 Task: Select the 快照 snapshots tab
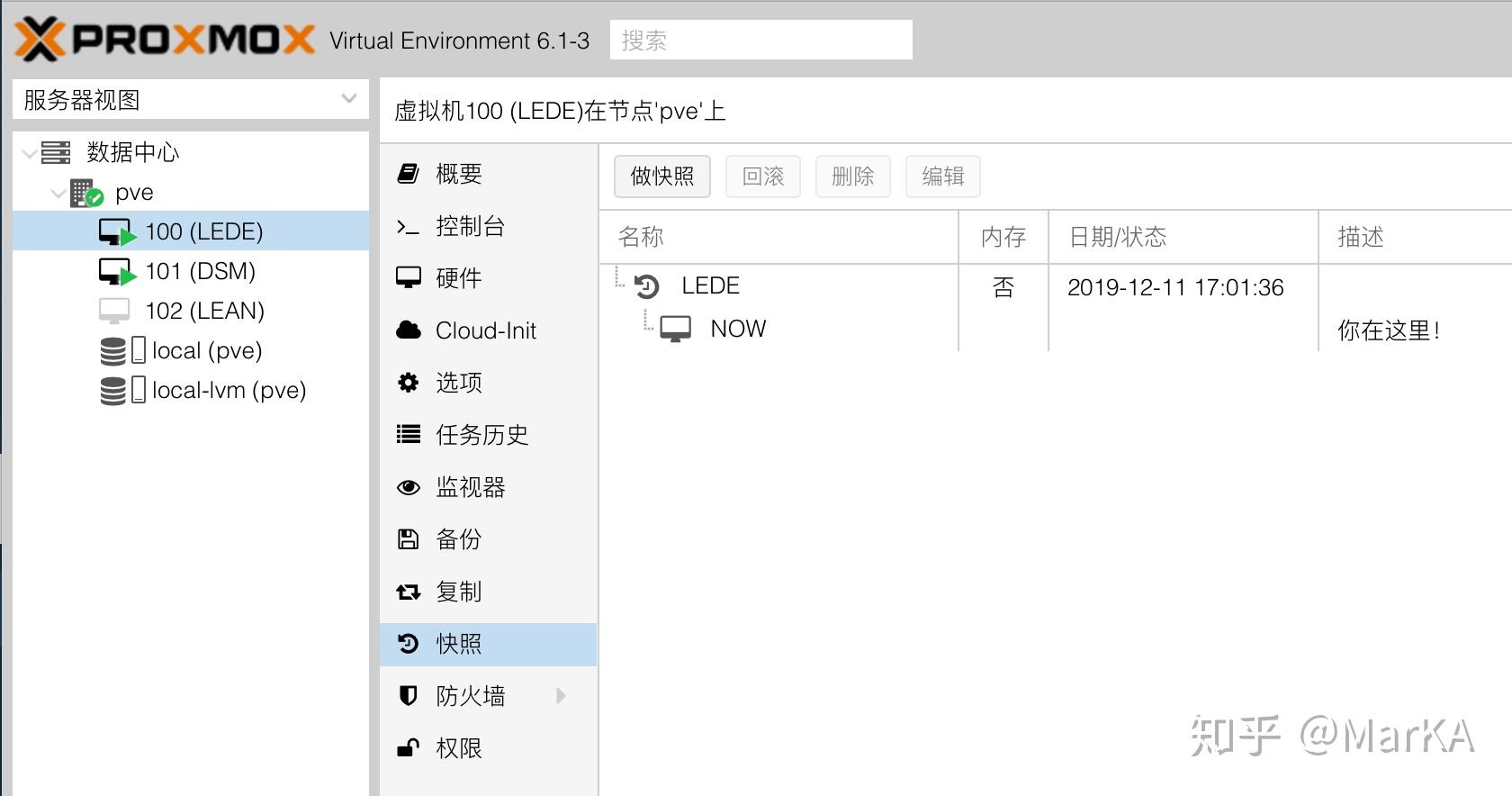pyautogui.click(x=489, y=644)
